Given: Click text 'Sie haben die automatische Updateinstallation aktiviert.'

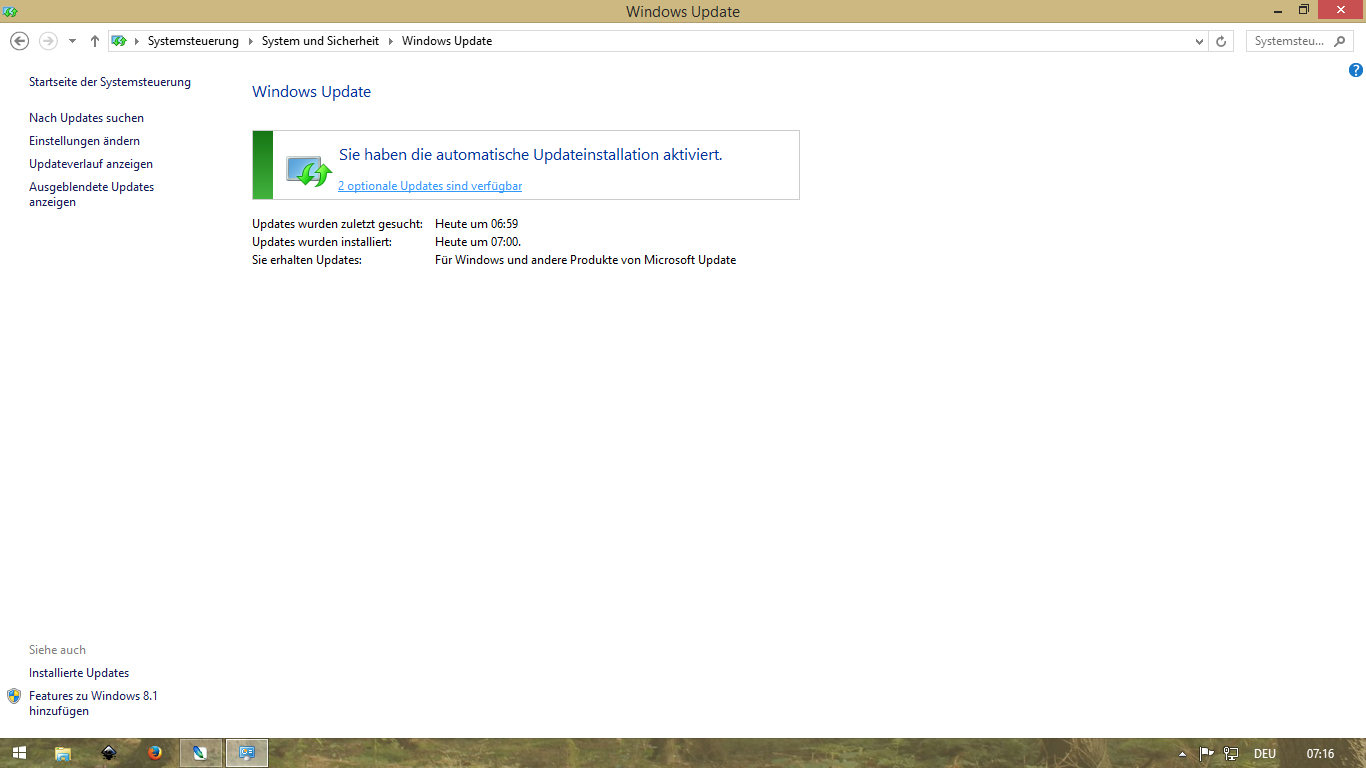Looking at the screenshot, I should click(530, 155).
